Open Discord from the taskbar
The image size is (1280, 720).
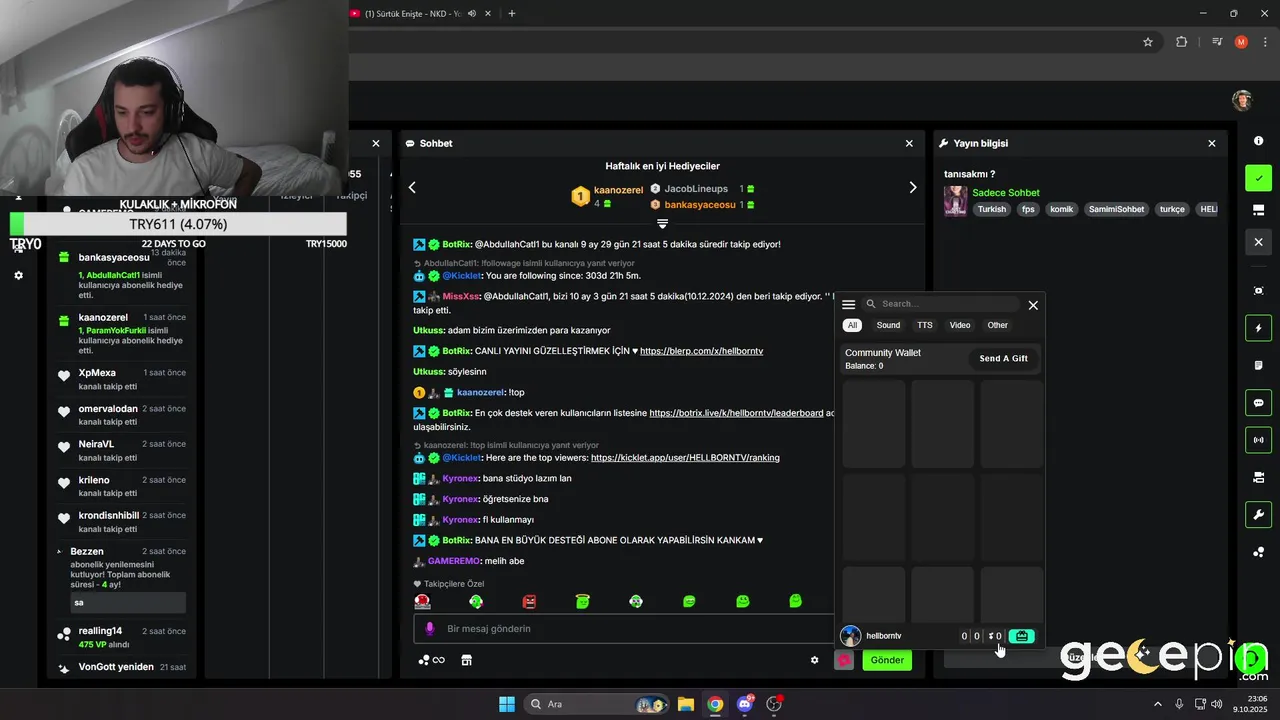click(744, 704)
